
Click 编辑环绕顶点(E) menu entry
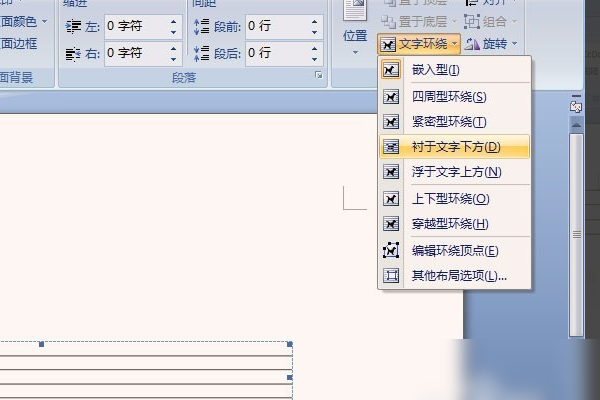coord(455,251)
